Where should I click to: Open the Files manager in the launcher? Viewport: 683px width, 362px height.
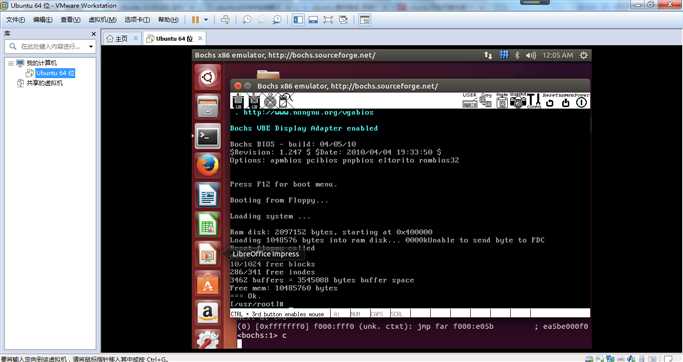[x=208, y=107]
